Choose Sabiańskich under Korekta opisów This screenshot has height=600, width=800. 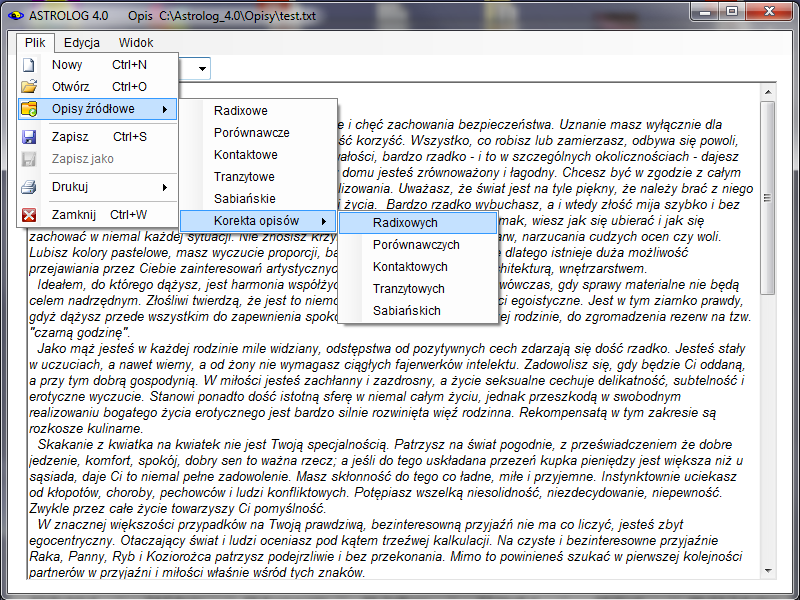[418, 311]
